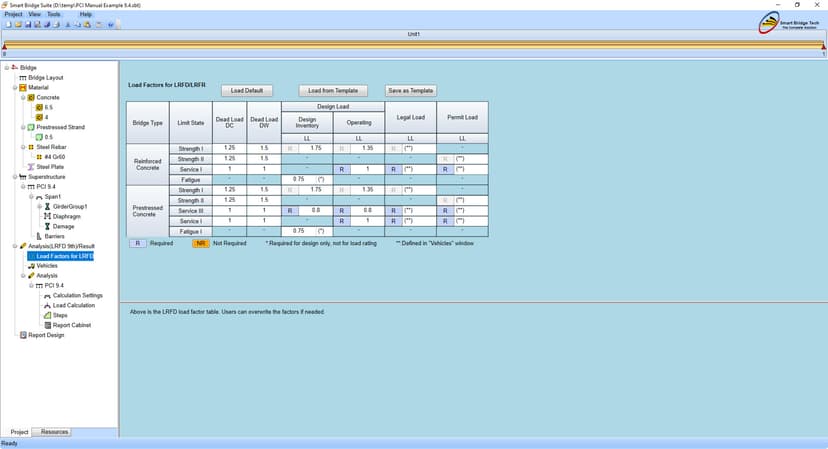Open the Tools menu
Viewport: 828px width, 449px height.
point(54,14)
